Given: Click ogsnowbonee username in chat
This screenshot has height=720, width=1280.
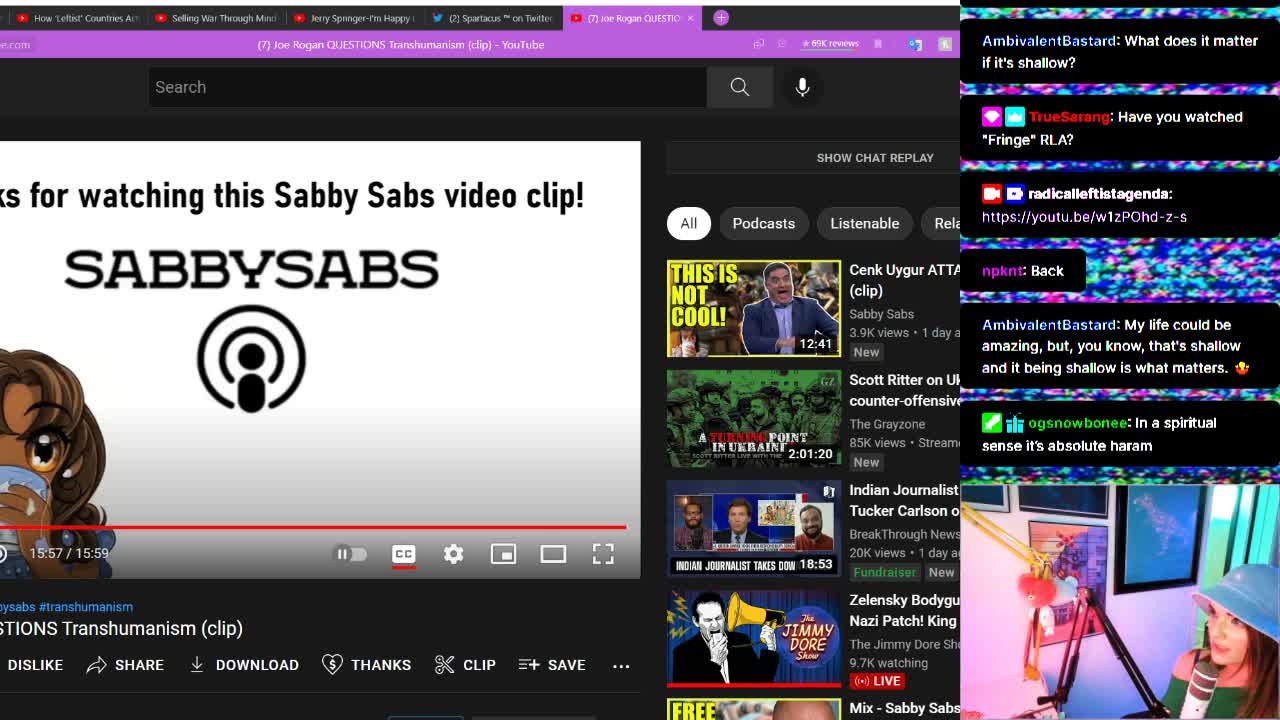Looking at the screenshot, I should (x=1077, y=423).
